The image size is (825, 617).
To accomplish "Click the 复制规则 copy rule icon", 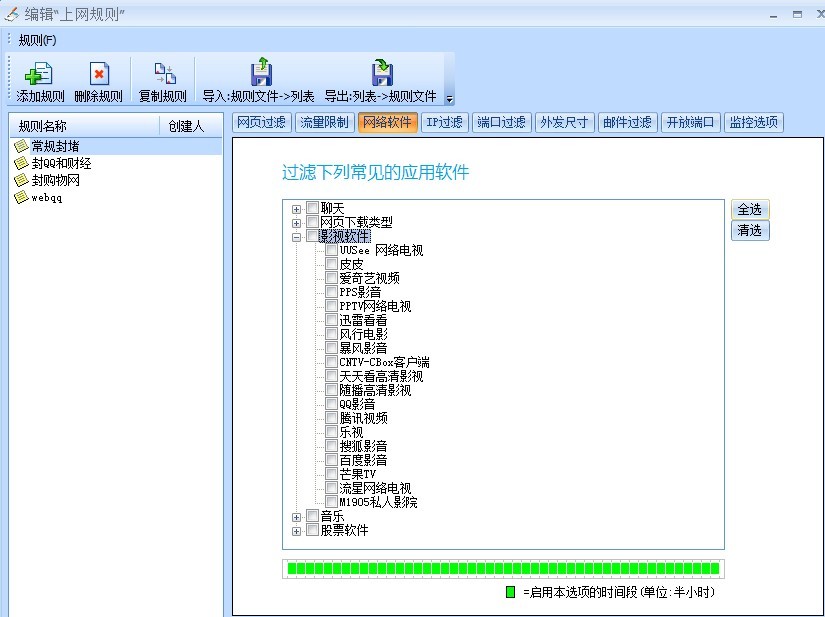I will point(164,74).
